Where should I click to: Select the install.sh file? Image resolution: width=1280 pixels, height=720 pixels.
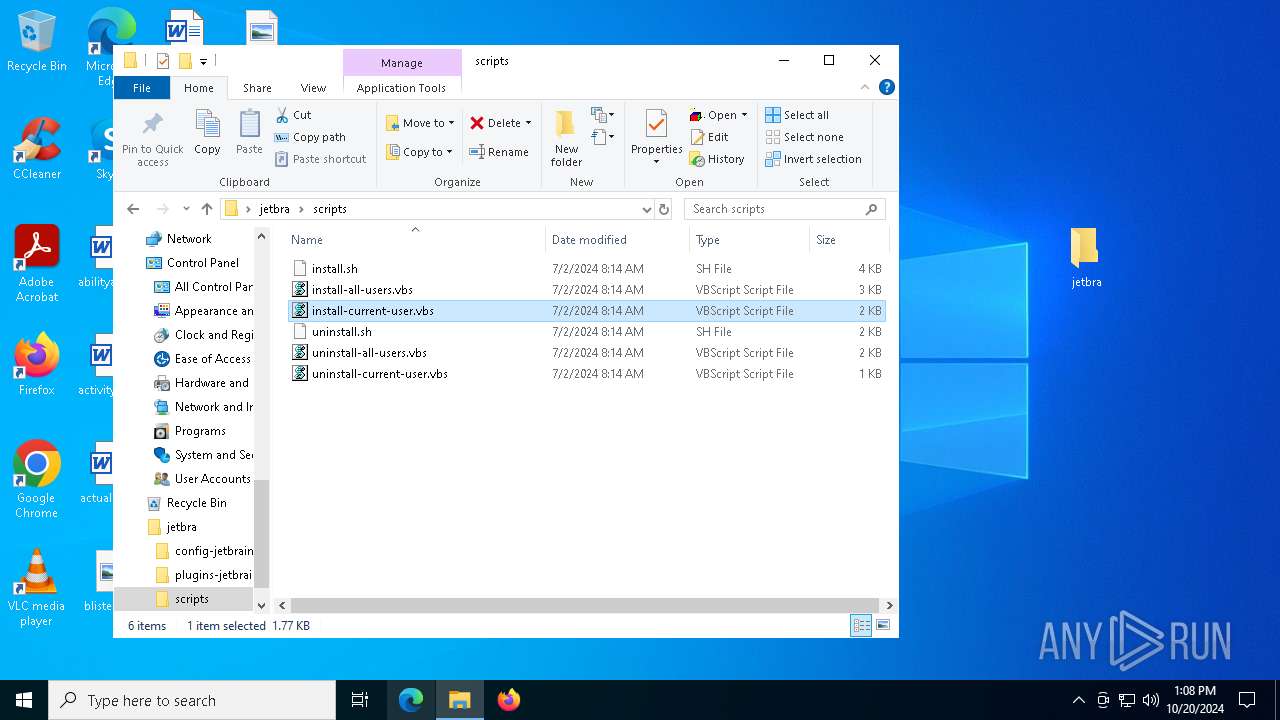(x=586, y=269)
